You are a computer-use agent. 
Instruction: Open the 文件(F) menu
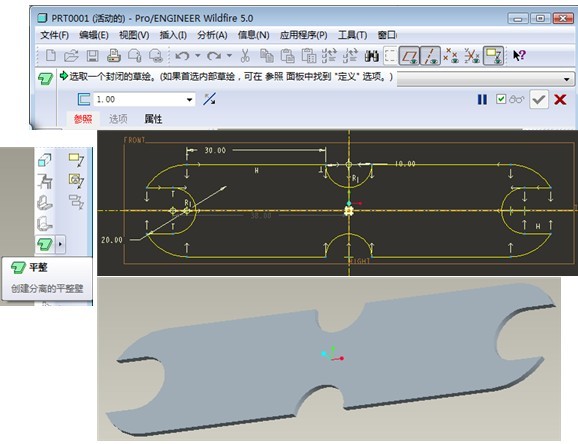coord(55,35)
